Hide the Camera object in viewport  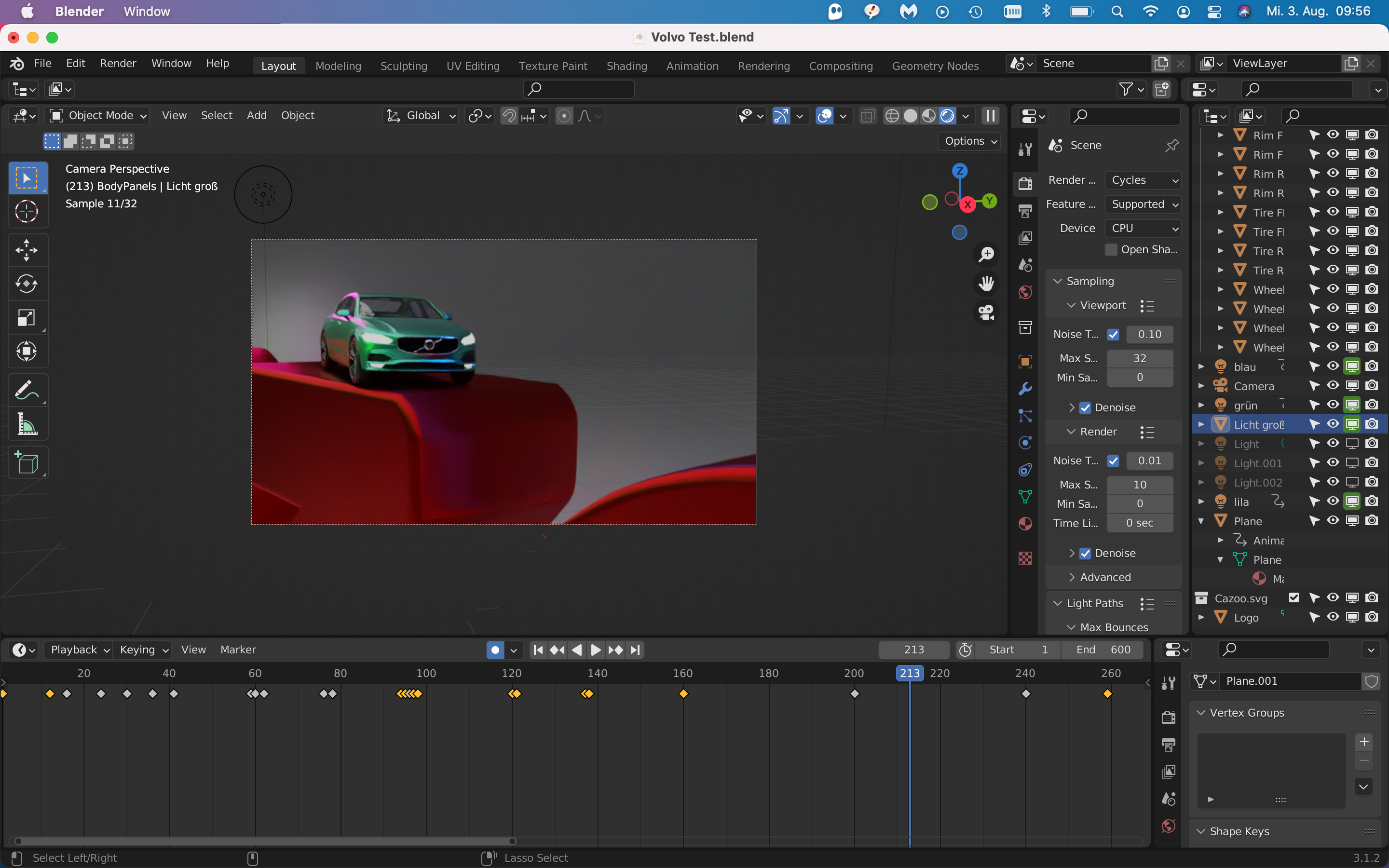1333,386
